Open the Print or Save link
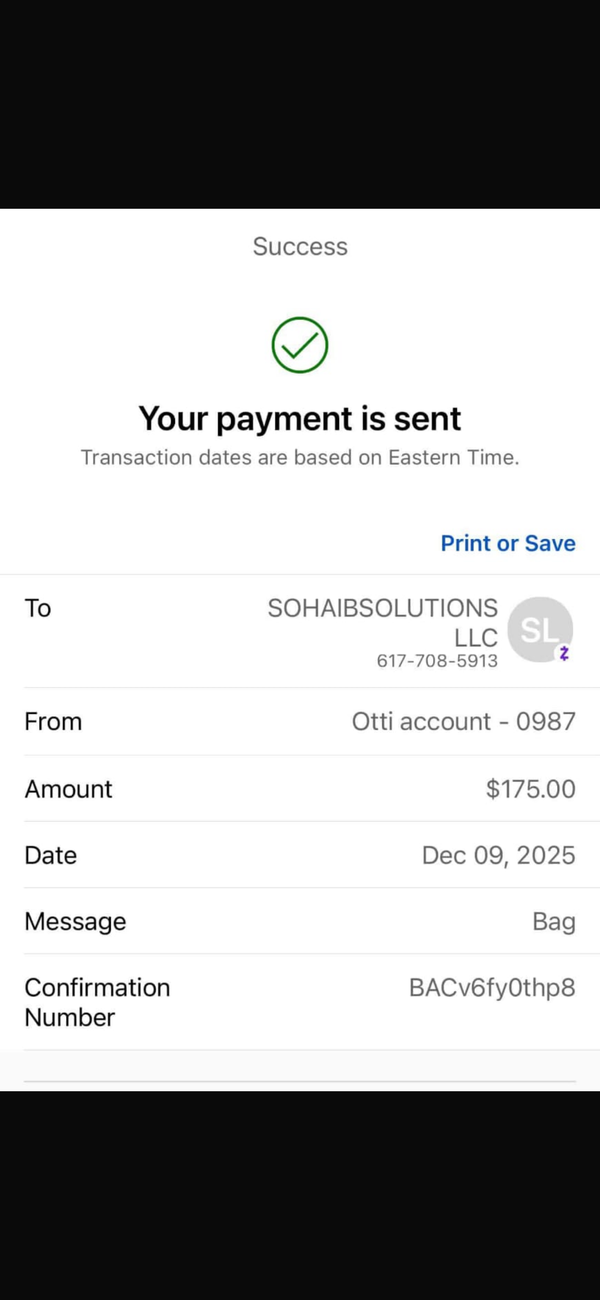 [508, 543]
